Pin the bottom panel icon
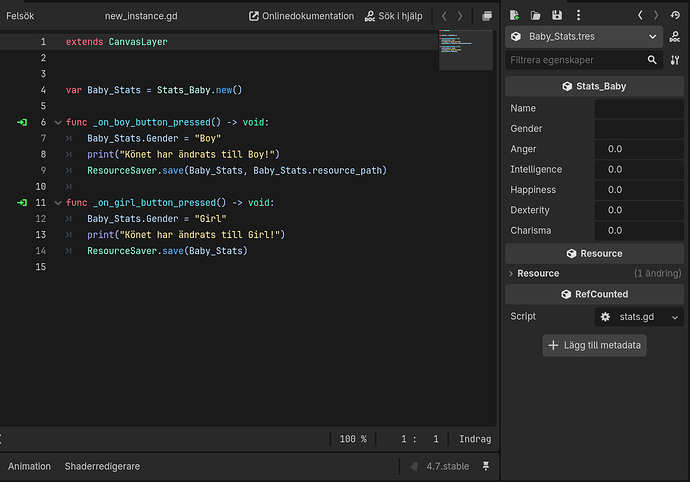 pyautogui.click(x=486, y=466)
